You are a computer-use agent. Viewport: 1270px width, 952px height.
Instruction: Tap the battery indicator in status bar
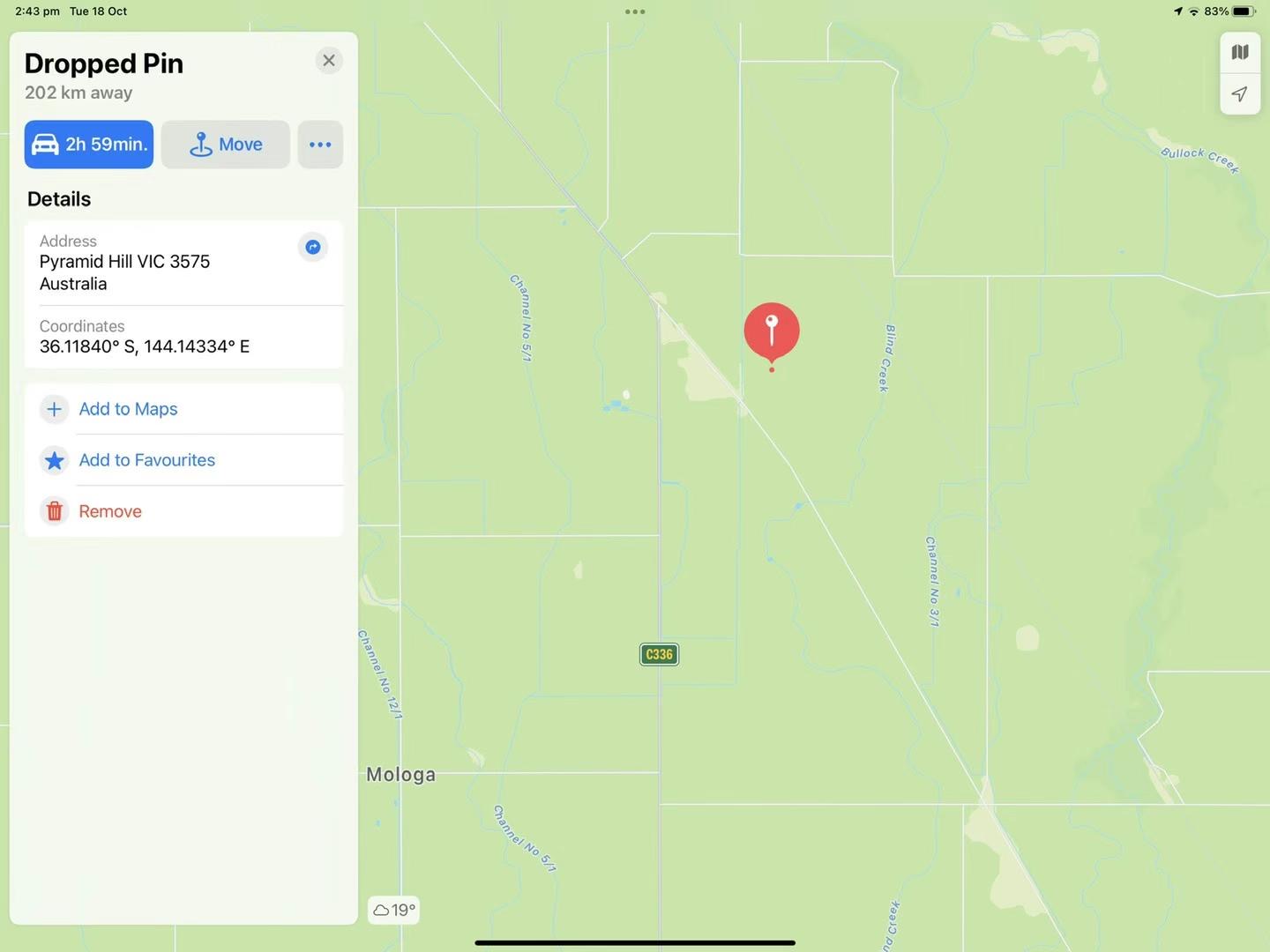pyautogui.click(x=1243, y=11)
